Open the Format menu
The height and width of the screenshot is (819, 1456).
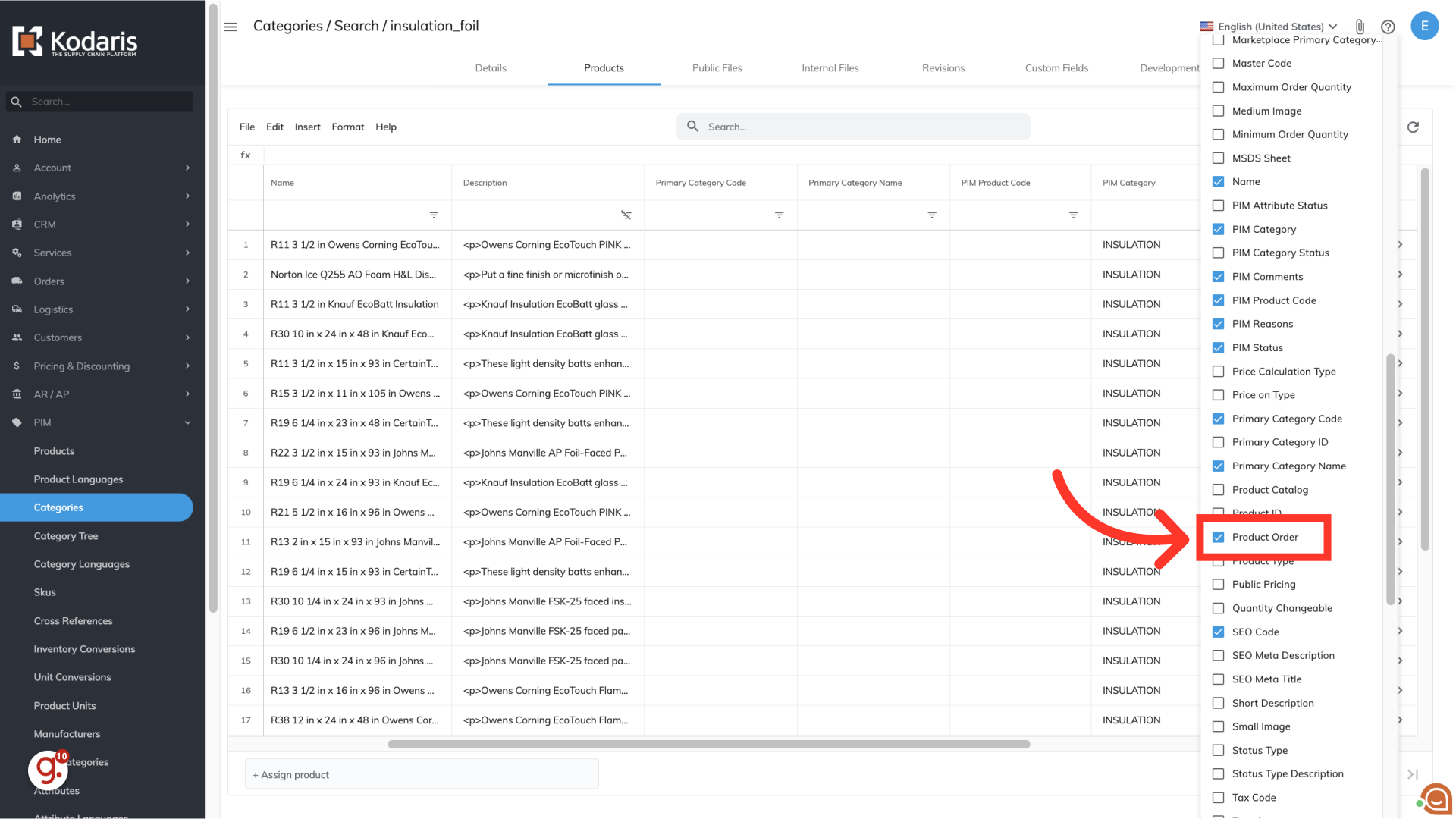pyautogui.click(x=347, y=127)
